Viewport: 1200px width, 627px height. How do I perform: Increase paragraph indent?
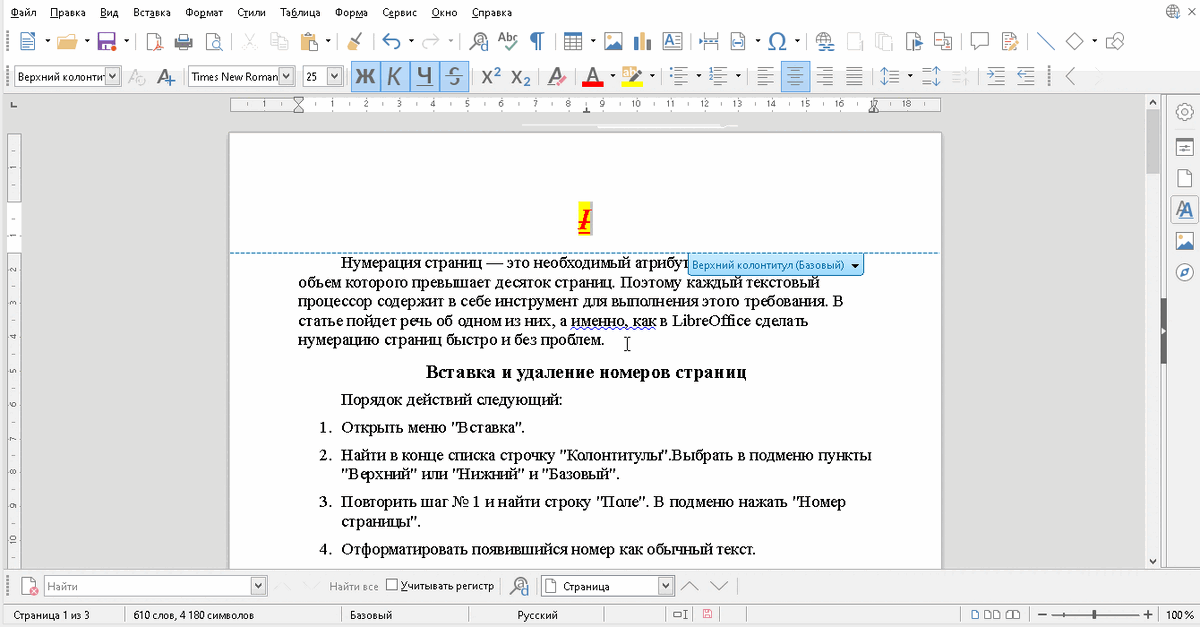pos(996,76)
